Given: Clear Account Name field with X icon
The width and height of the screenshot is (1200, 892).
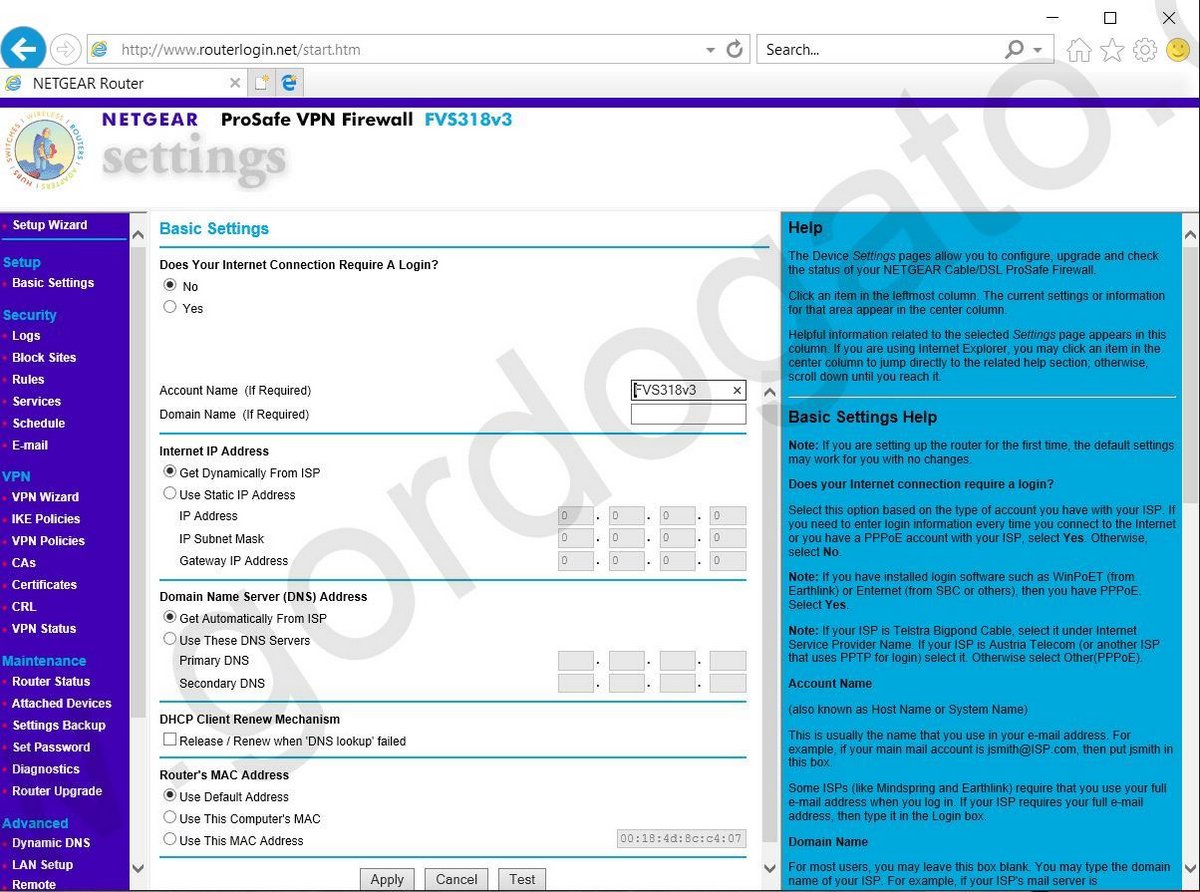Looking at the screenshot, I should (737, 390).
